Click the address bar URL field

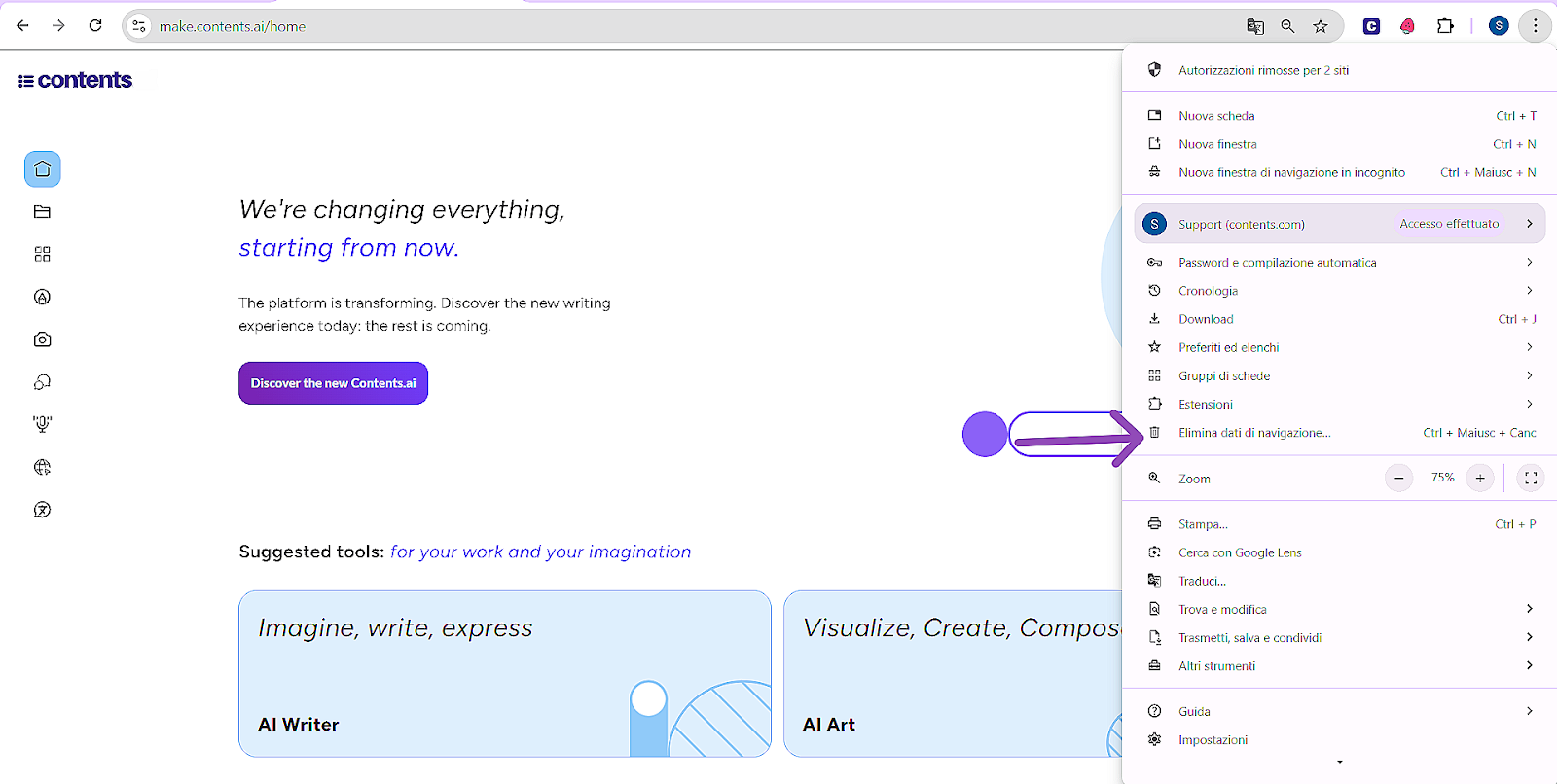pos(681,26)
